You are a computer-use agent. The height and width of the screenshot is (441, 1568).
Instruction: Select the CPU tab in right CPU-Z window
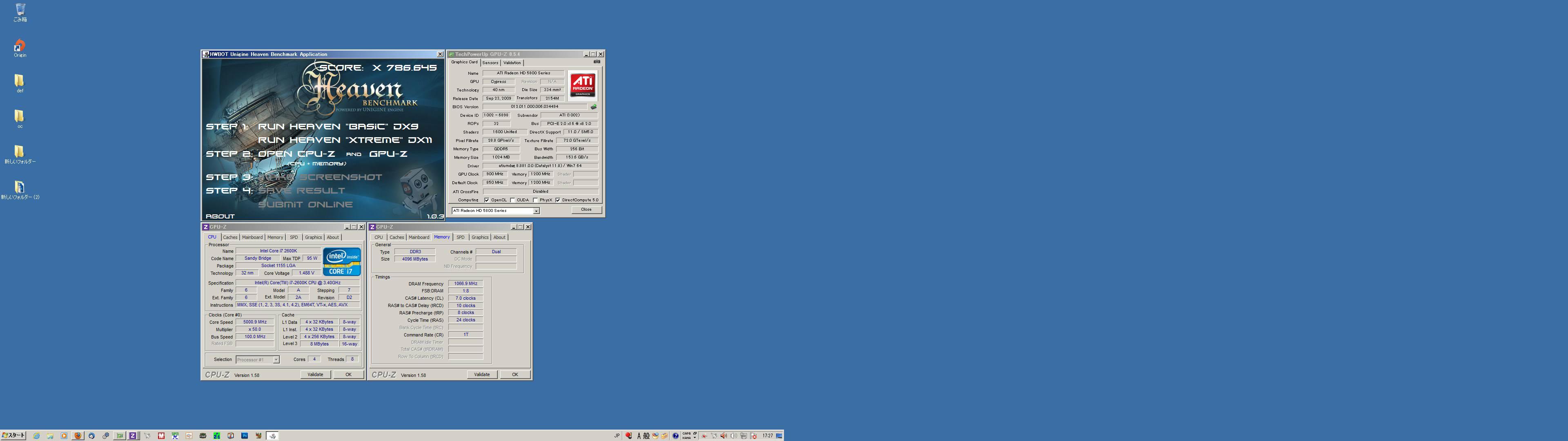pos(379,238)
